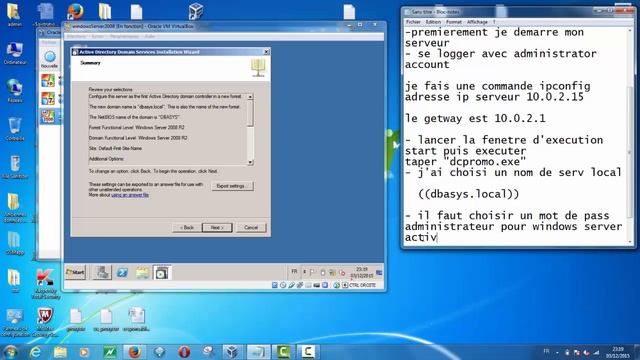Screen dimensions: 640x360
Task: Click Next in the Active Directory wizard
Action: coord(217,227)
